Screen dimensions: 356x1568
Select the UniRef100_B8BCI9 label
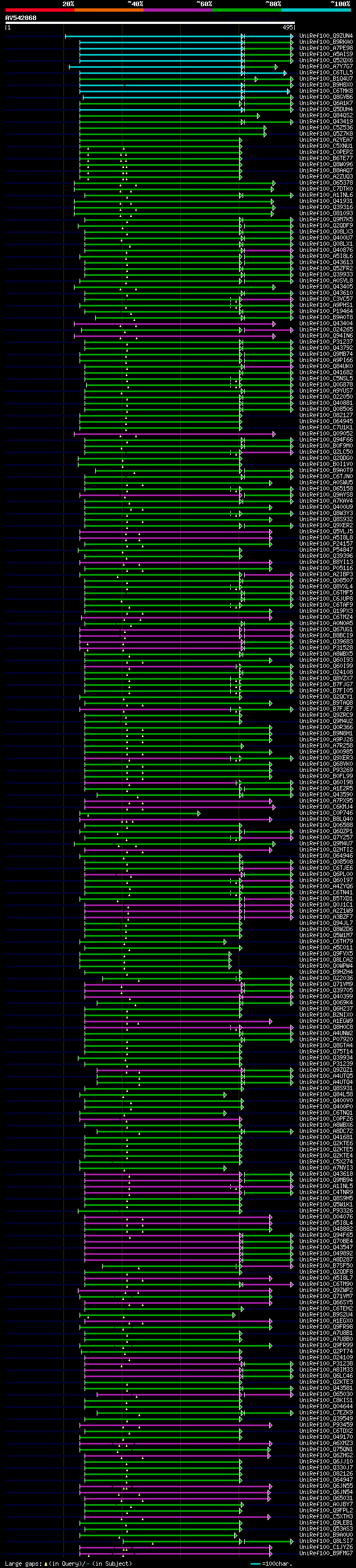[326, 635]
